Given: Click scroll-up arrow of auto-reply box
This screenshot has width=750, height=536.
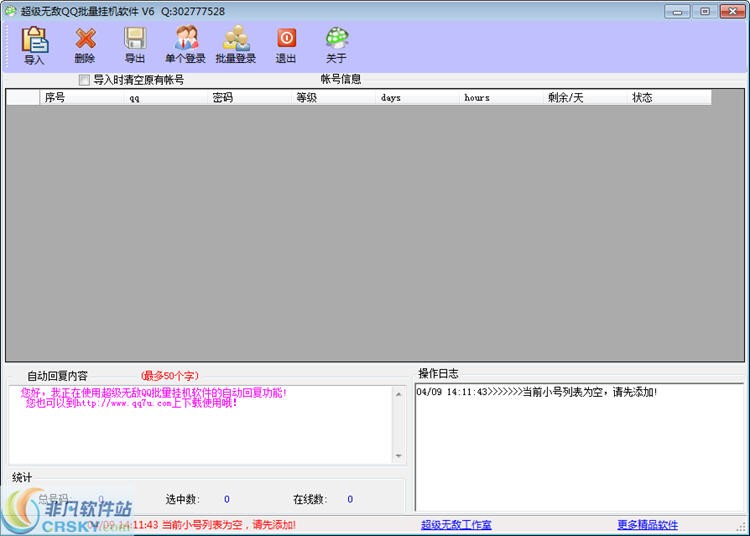Looking at the screenshot, I should (x=399, y=394).
